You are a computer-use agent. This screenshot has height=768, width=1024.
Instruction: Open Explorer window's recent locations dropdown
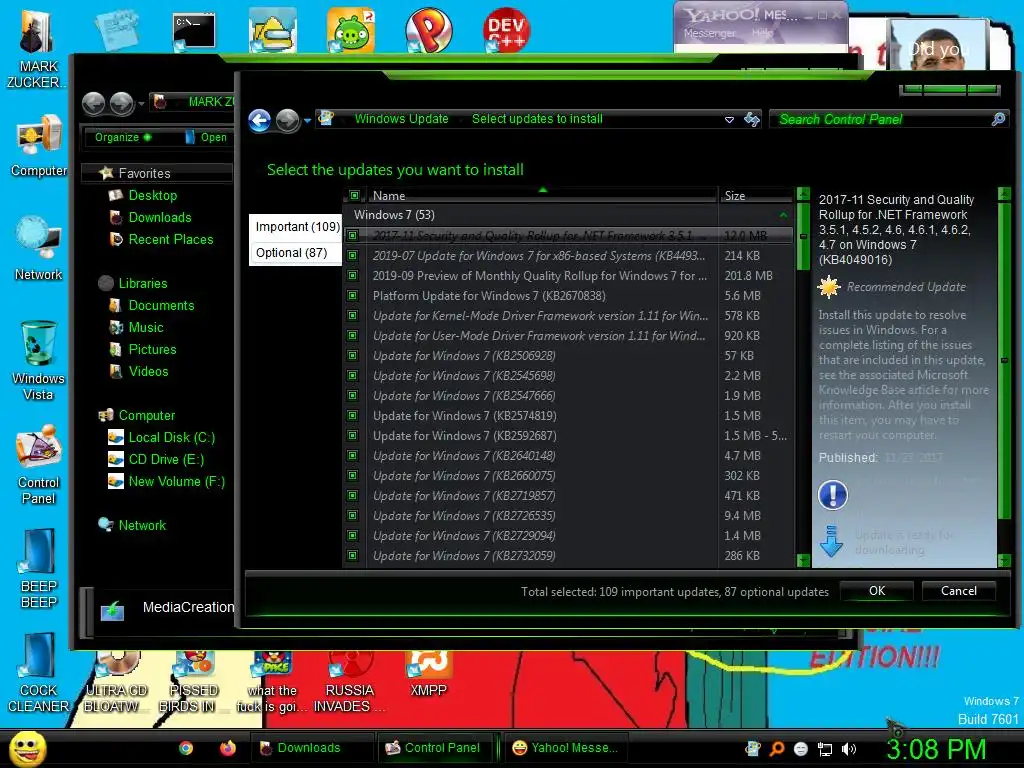(141, 103)
